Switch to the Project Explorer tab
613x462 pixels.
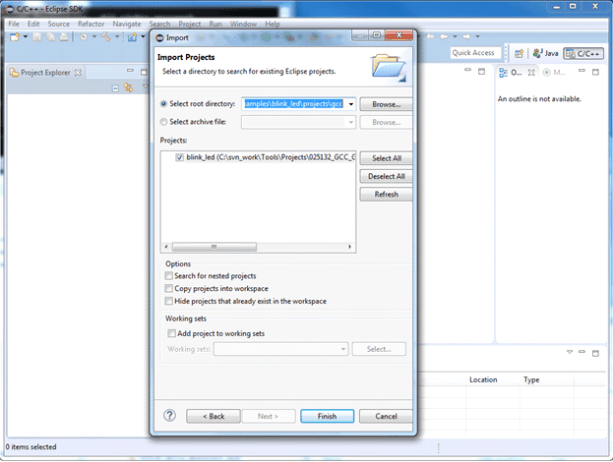point(46,73)
